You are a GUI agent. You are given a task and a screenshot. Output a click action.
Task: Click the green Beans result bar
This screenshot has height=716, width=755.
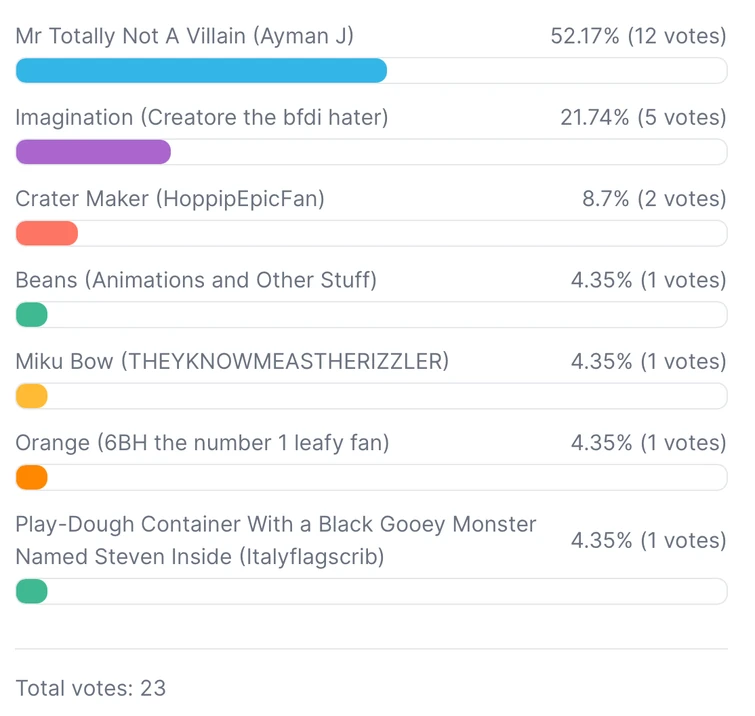point(32,315)
